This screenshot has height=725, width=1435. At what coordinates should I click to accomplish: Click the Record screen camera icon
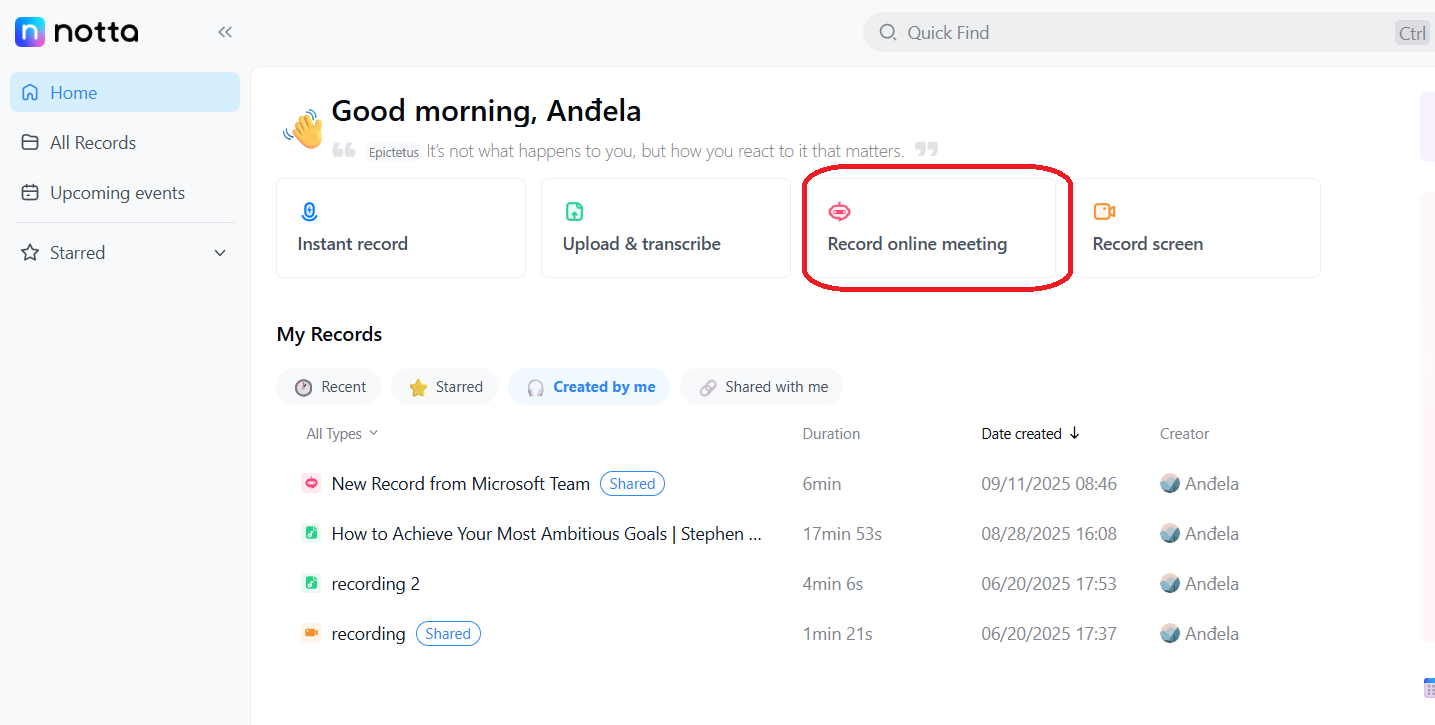point(1104,212)
